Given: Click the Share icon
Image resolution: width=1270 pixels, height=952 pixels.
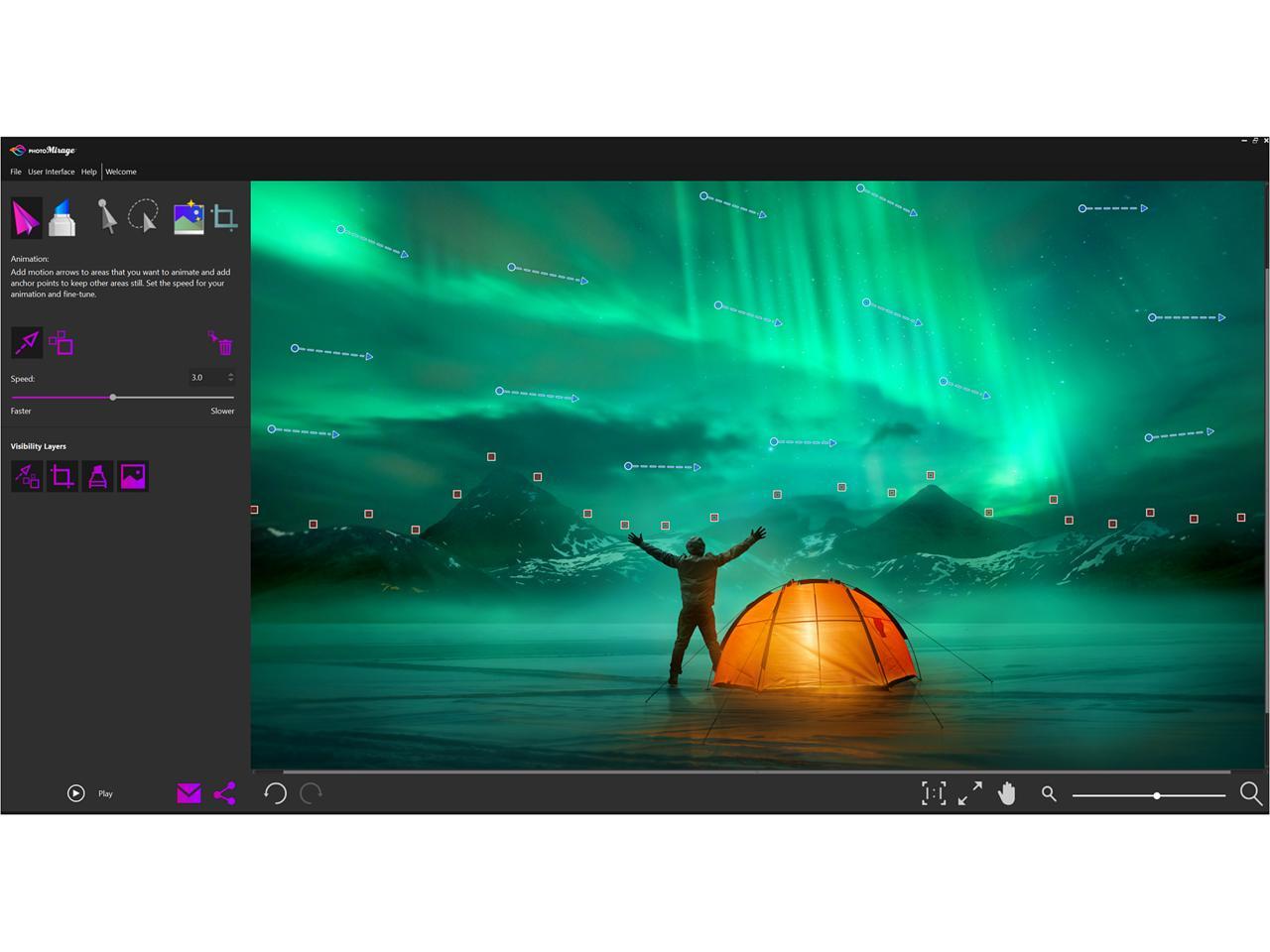Looking at the screenshot, I should [x=225, y=793].
